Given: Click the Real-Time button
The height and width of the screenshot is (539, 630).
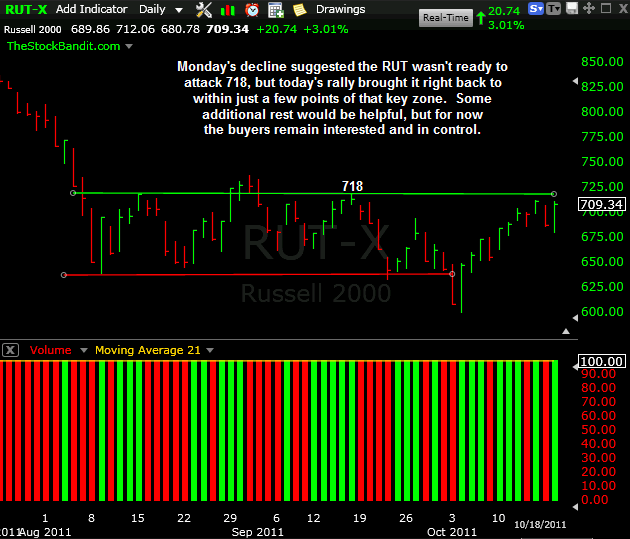Looking at the screenshot, I should [446, 18].
